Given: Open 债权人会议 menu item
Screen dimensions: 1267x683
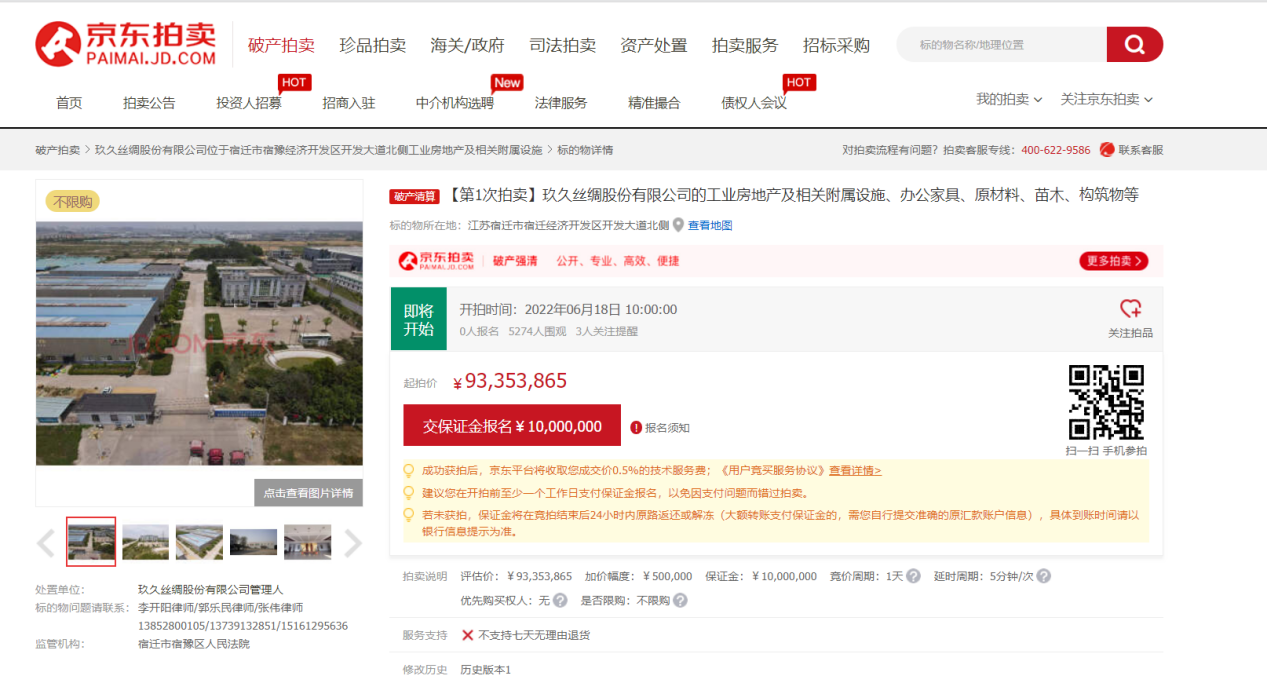Looking at the screenshot, I should 754,103.
